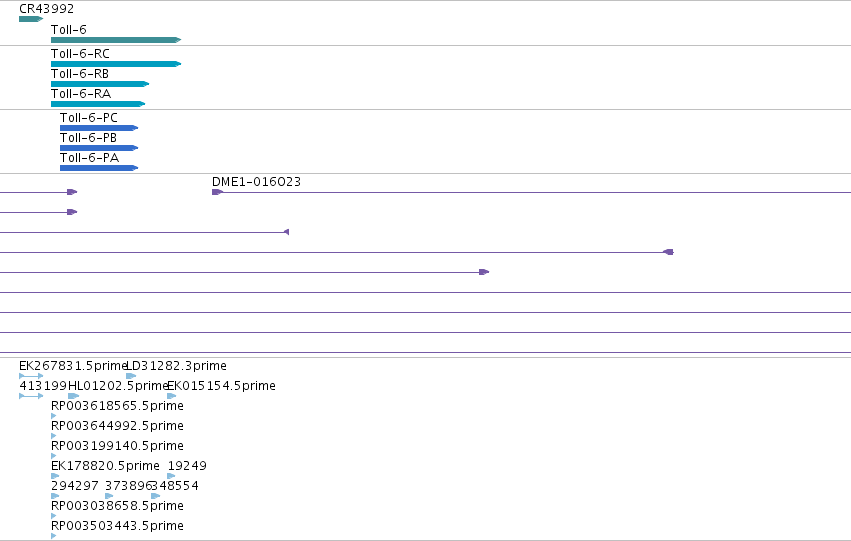This screenshot has height=541, width=851.
Task: Click the EK015154.5prime EST arrow glyph
Action: coord(172,396)
